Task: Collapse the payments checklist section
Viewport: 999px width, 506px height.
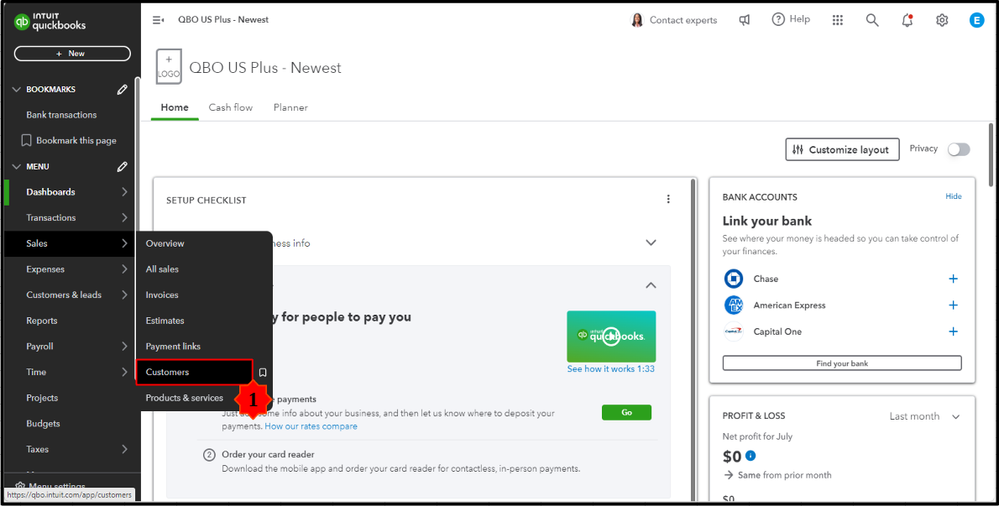Action: [x=650, y=286]
